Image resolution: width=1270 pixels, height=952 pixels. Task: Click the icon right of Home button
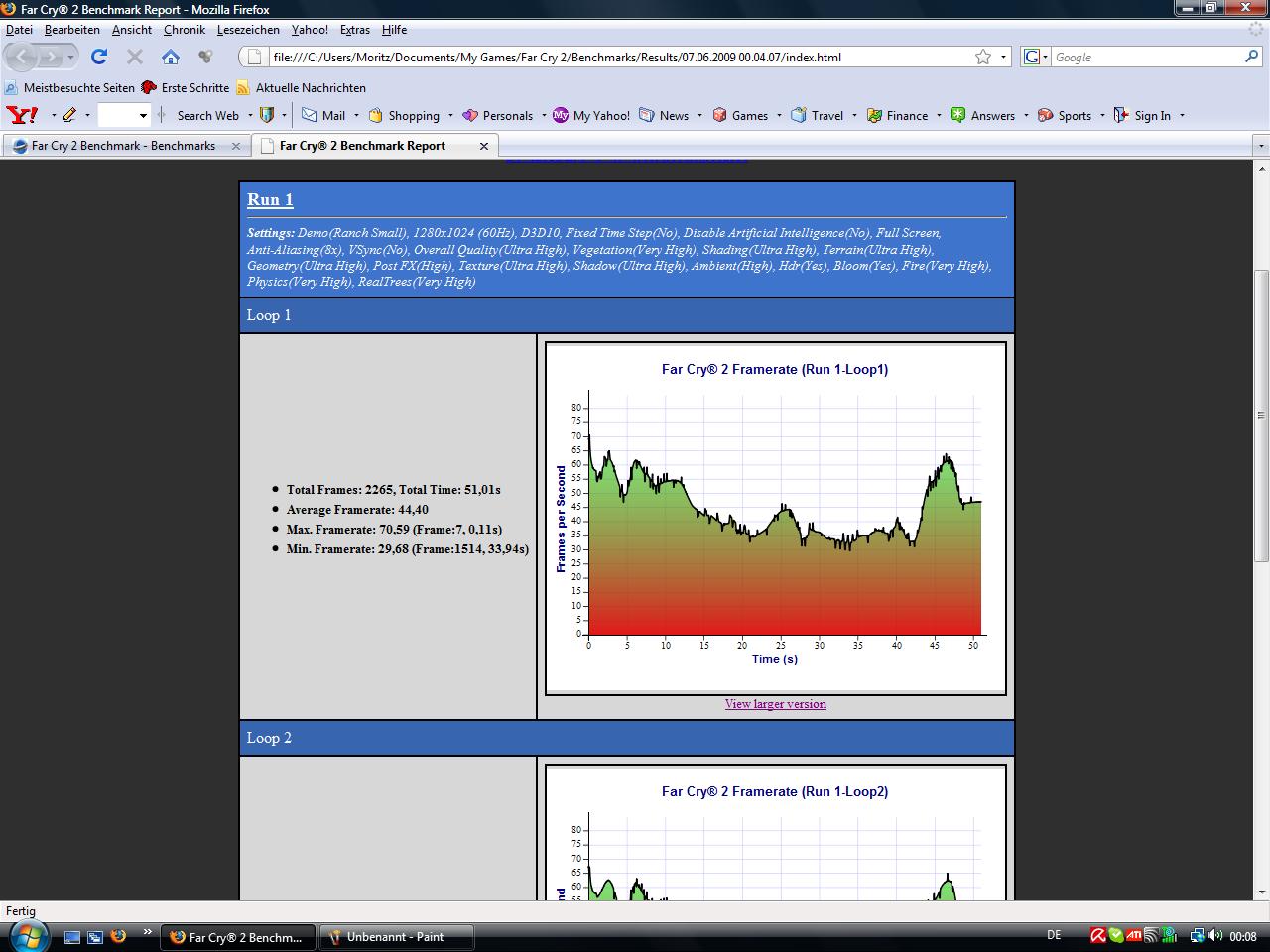point(205,57)
